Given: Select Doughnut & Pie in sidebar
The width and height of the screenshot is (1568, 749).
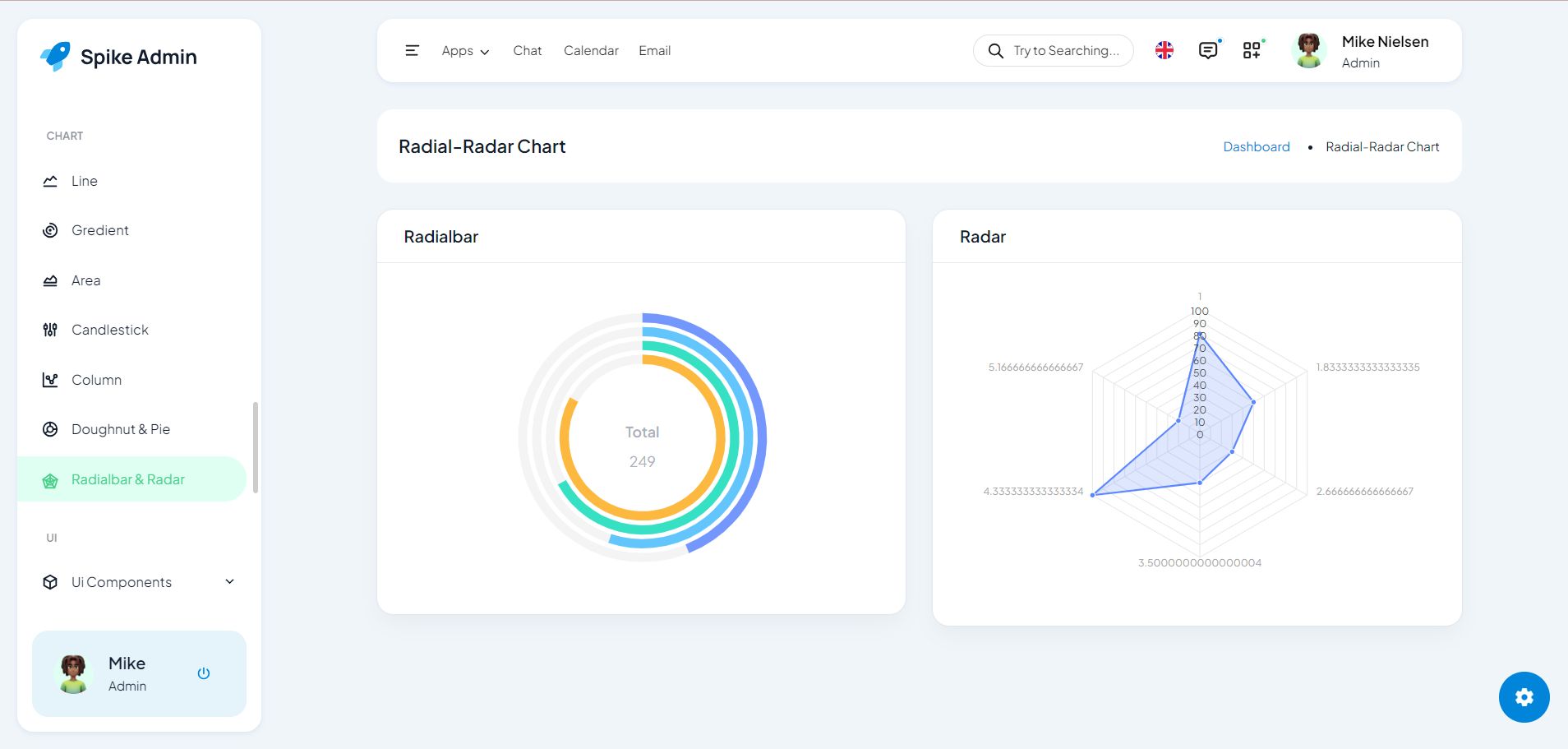Looking at the screenshot, I should tap(120, 429).
